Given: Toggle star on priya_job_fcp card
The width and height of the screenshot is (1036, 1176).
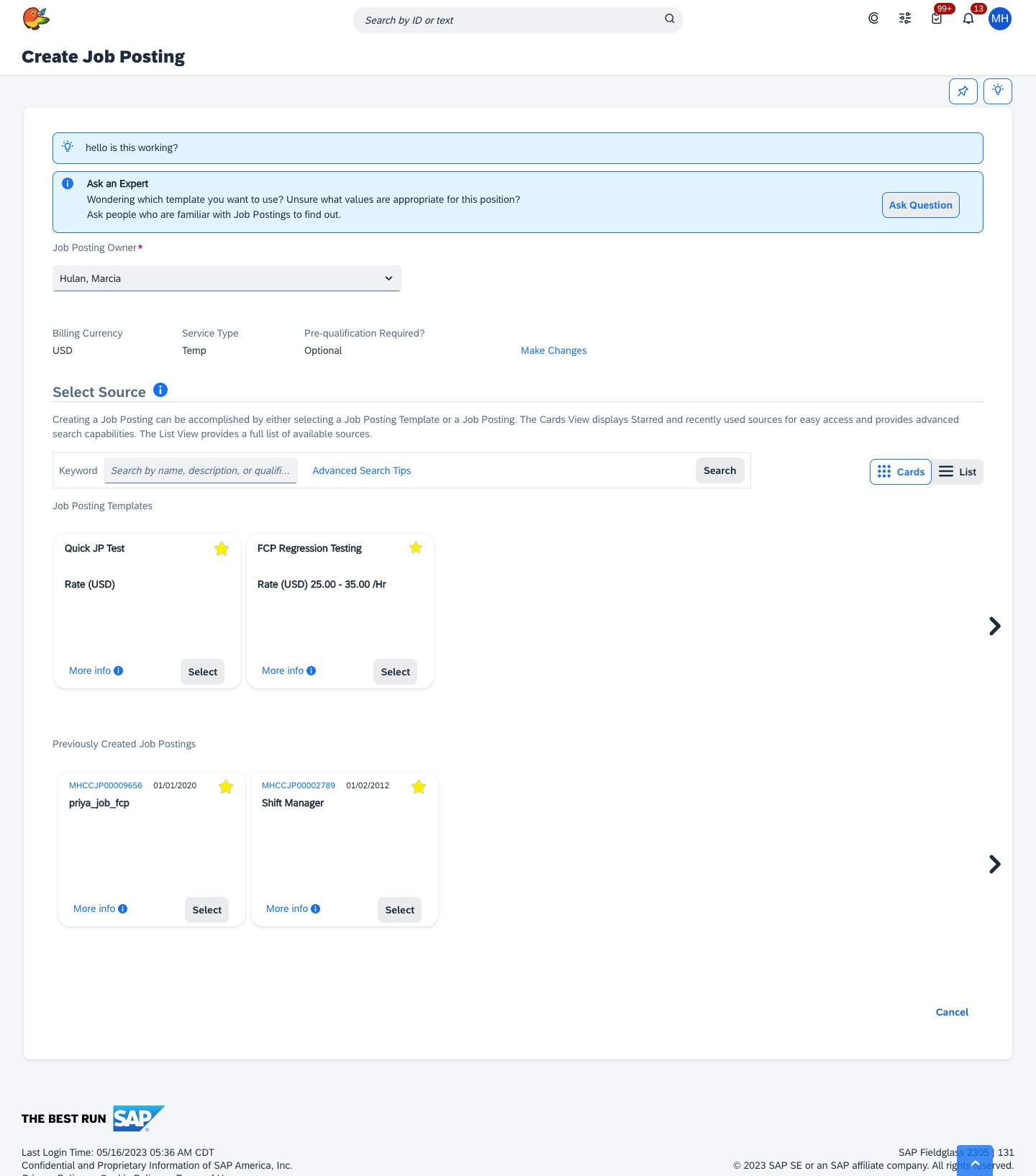Looking at the screenshot, I should coord(226,787).
